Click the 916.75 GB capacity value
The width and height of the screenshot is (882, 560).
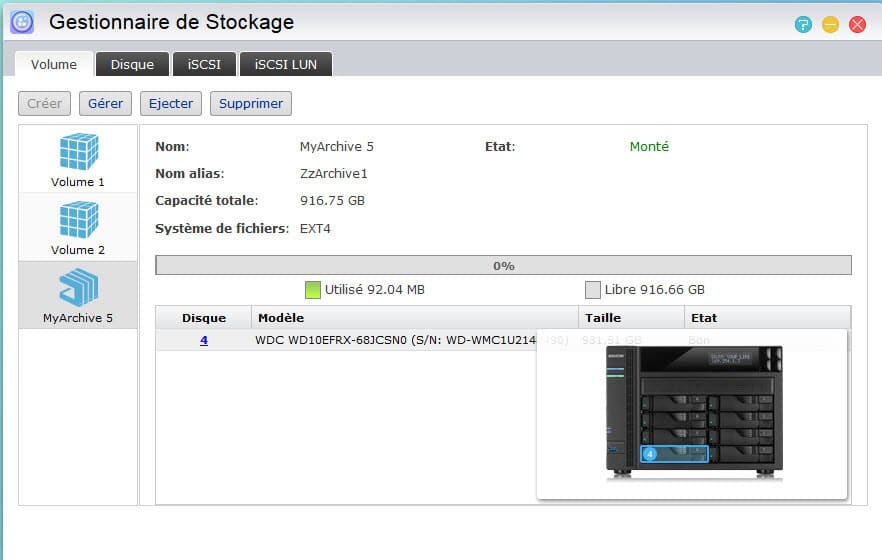[x=332, y=201]
